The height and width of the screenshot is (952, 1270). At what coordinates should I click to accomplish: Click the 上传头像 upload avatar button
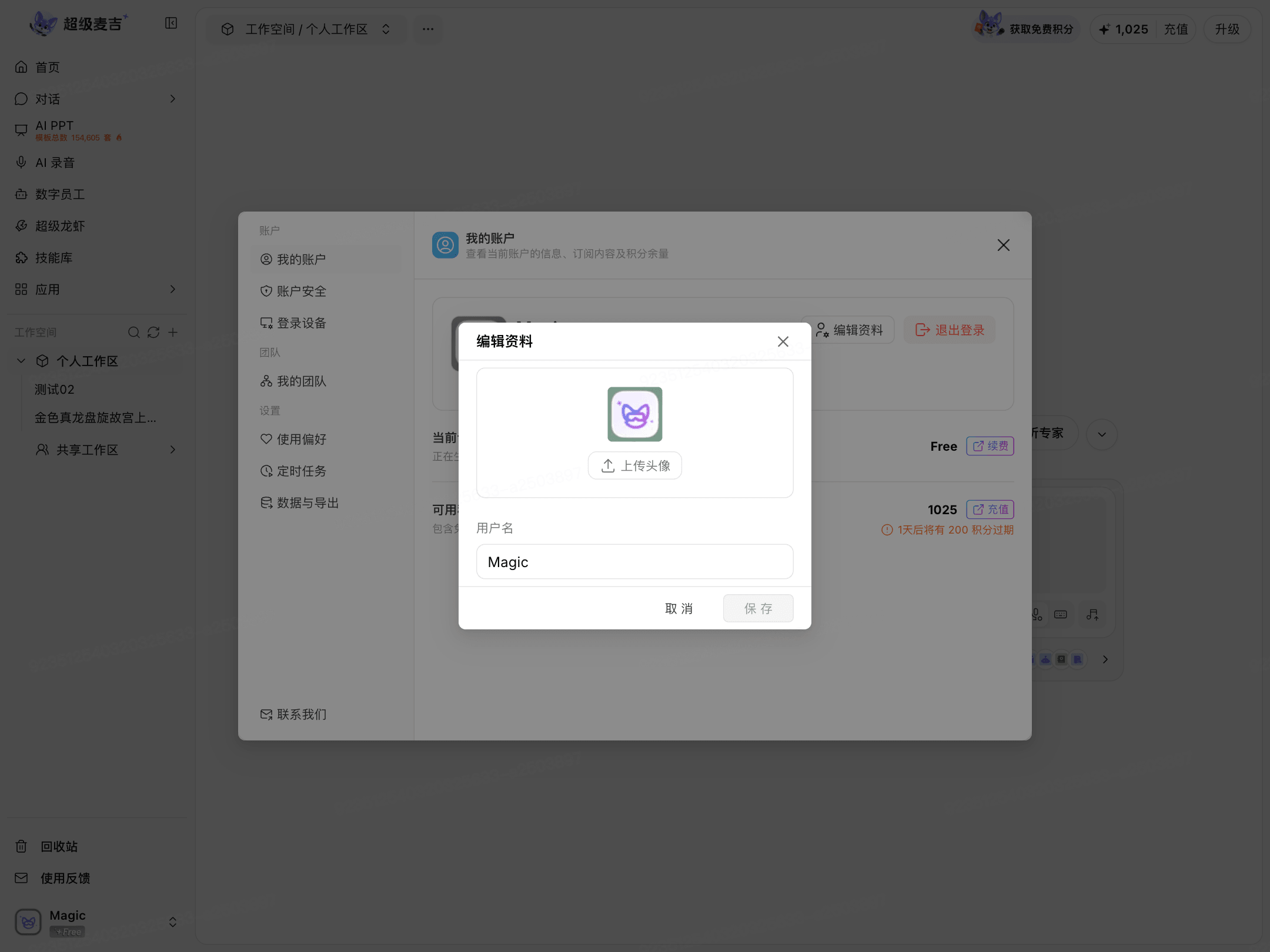pyautogui.click(x=635, y=465)
